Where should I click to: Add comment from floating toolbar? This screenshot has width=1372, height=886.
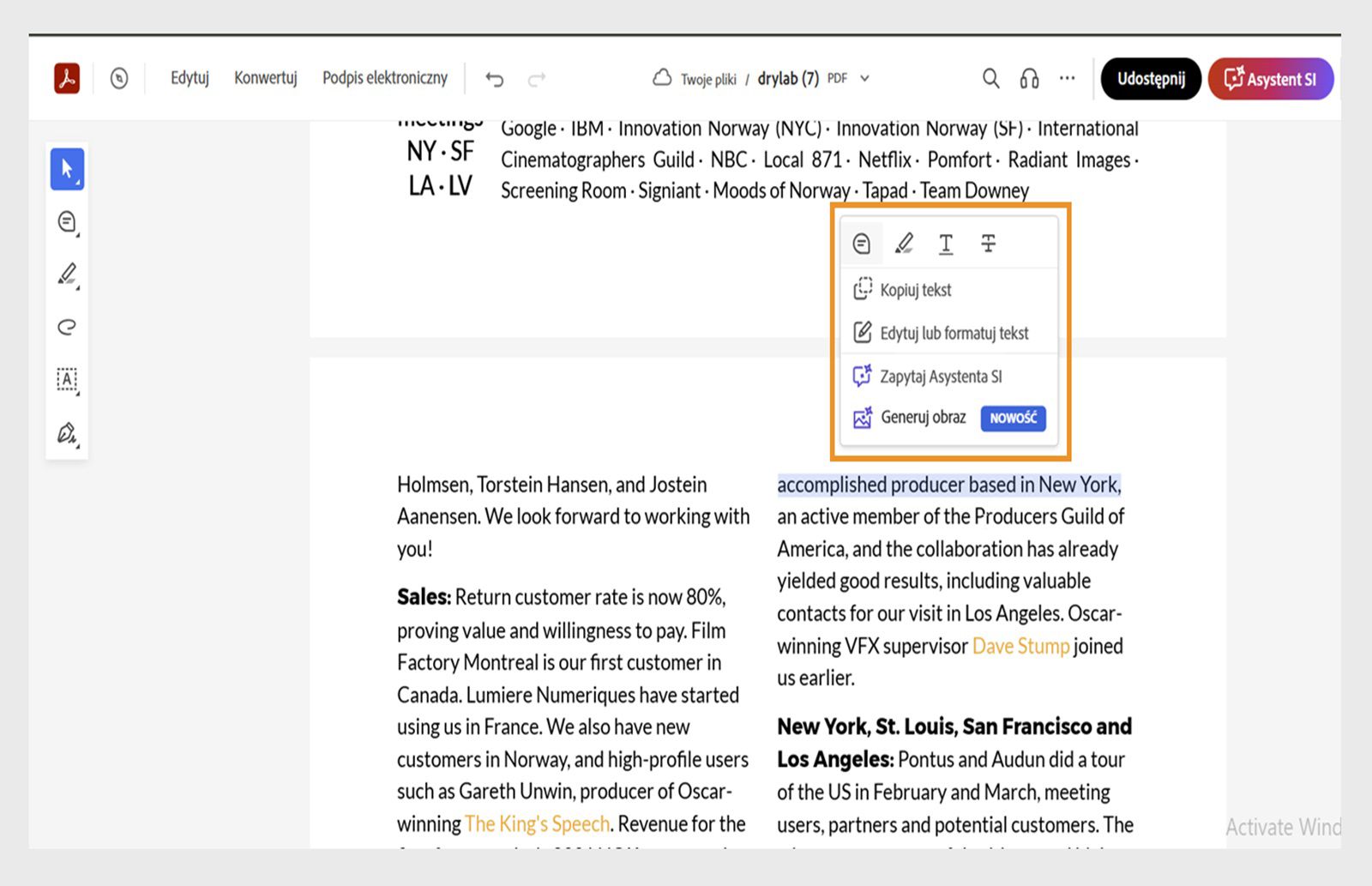tap(862, 244)
